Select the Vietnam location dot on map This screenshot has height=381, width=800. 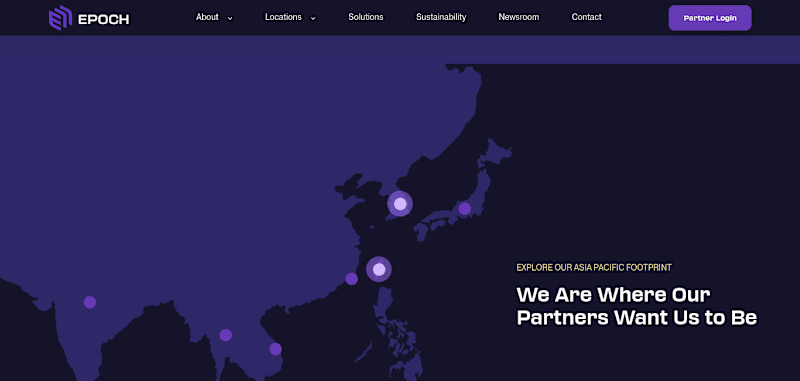(276, 349)
